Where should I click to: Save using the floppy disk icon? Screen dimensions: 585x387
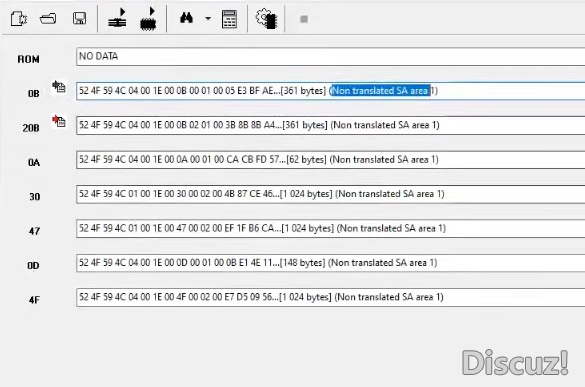tap(79, 18)
